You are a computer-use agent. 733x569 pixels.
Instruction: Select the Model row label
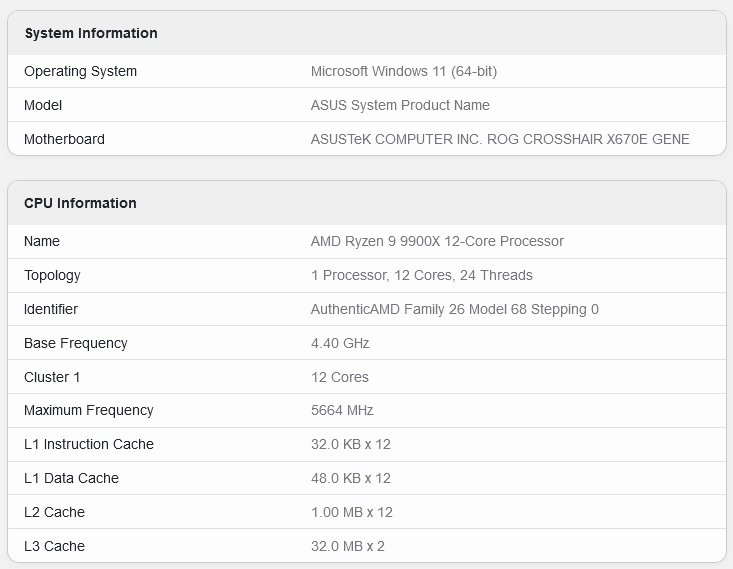43,105
